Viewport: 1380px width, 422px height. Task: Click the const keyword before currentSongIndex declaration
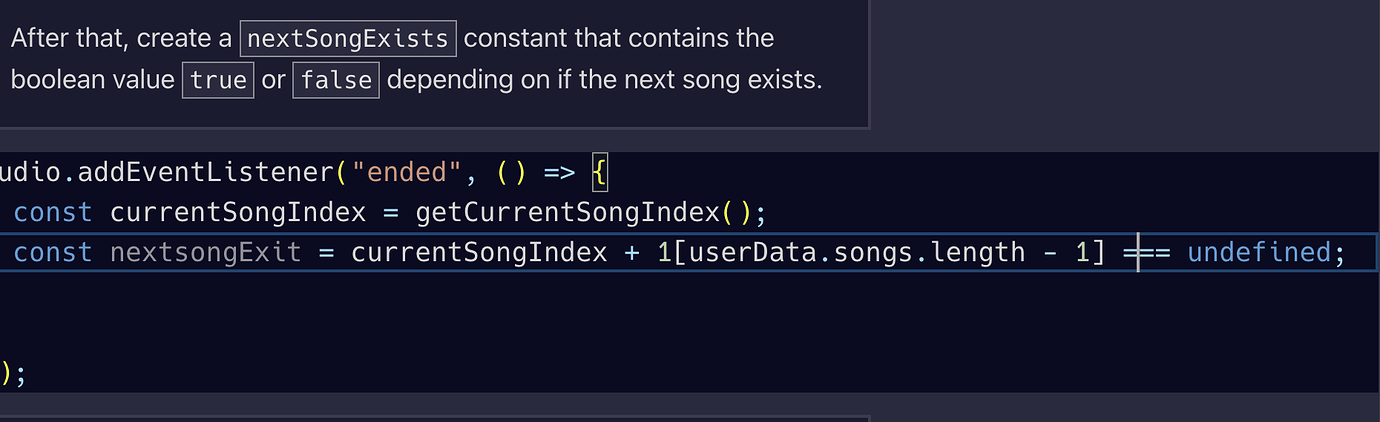[52, 212]
